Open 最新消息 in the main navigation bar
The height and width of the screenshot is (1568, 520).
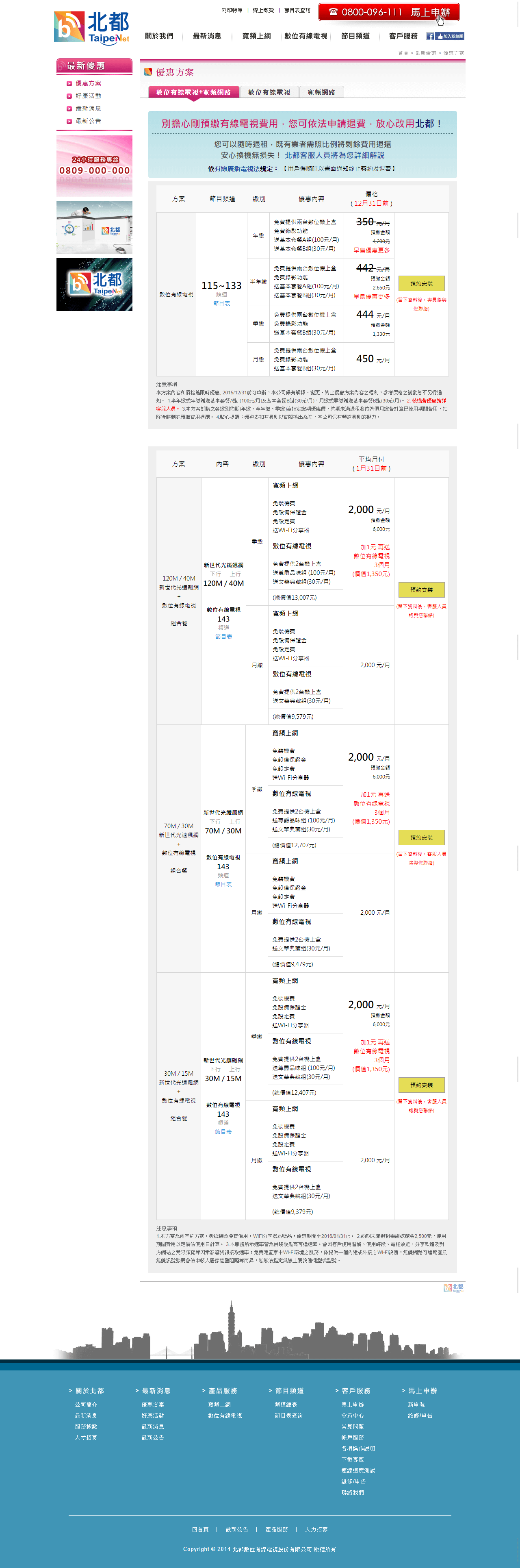(207, 36)
